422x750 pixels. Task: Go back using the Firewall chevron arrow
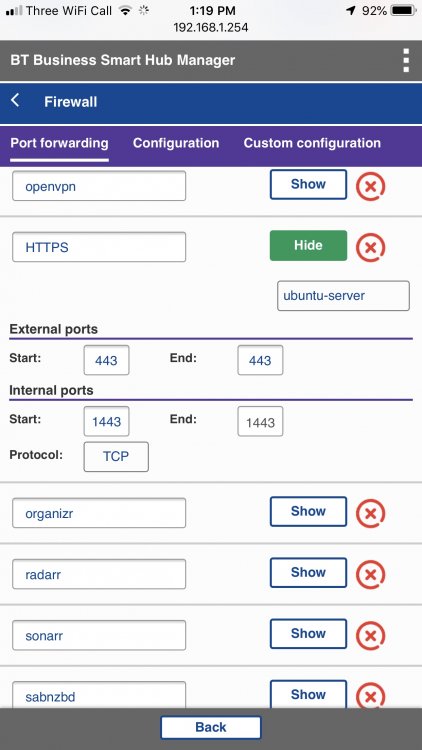click(15, 101)
